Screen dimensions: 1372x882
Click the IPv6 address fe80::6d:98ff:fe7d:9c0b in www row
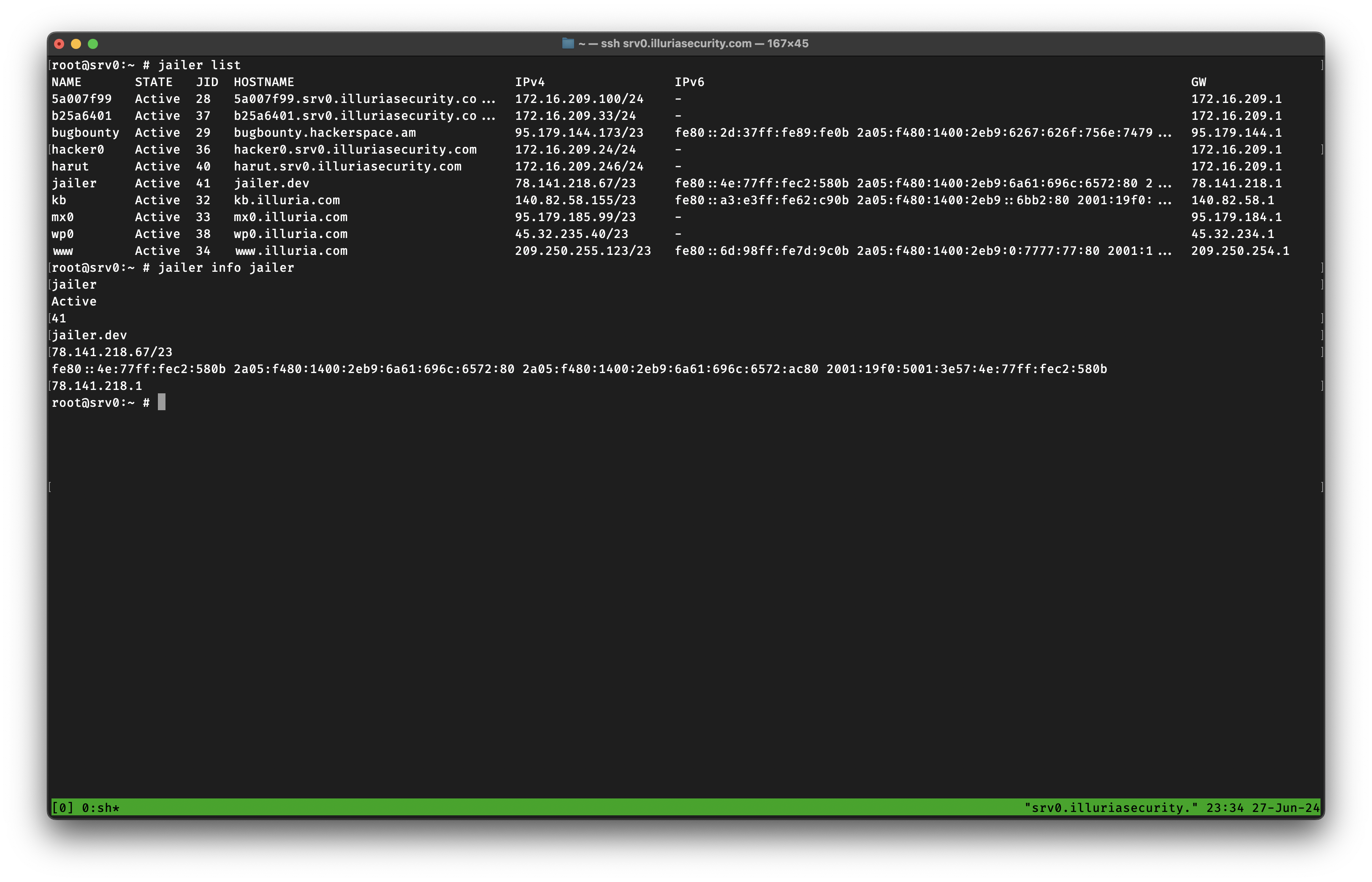(x=761, y=251)
